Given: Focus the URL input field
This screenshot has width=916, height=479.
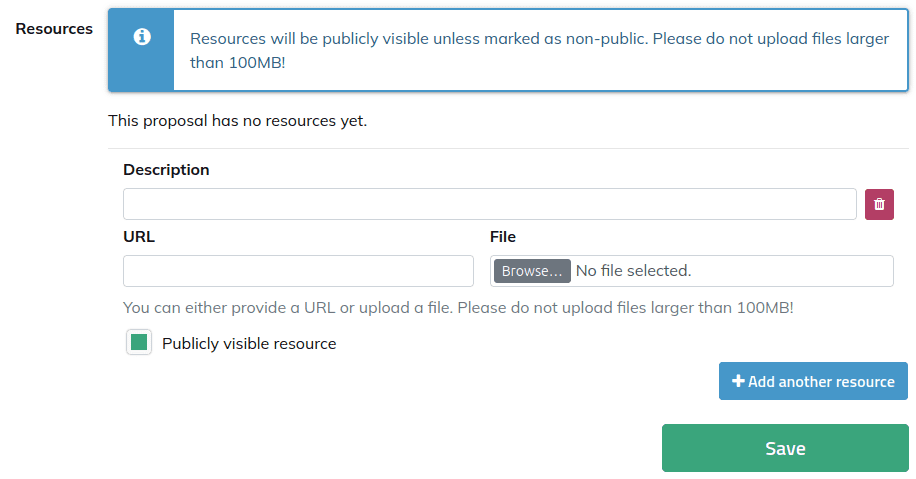Looking at the screenshot, I should pyautogui.click(x=298, y=271).
